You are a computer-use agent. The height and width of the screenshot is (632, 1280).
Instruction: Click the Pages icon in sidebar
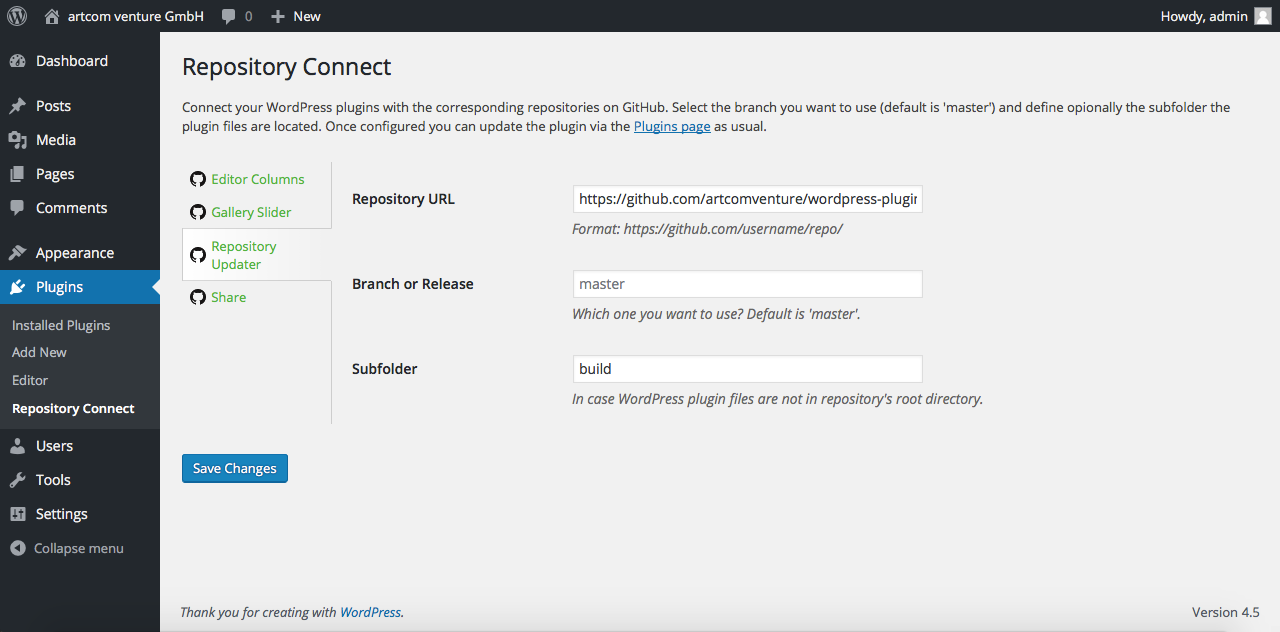point(17,174)
